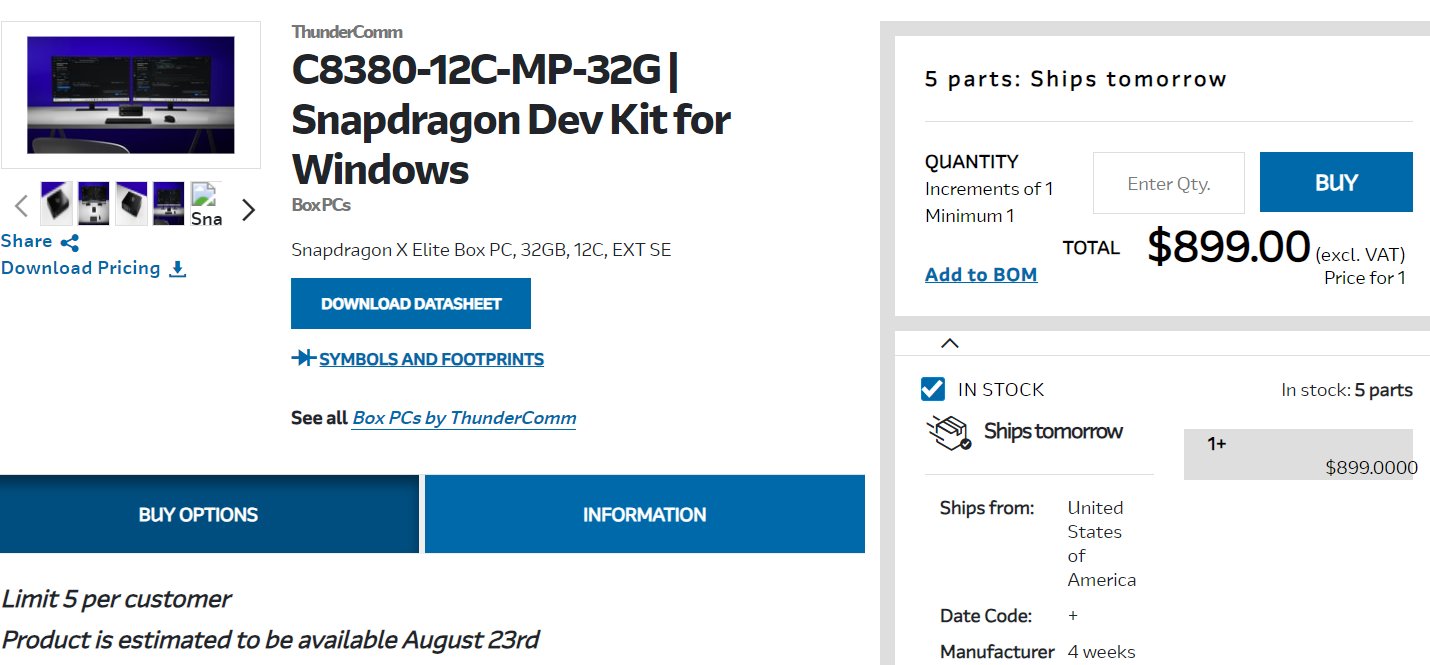Collapse the stock panel with the up chevron

tap(950, 343)
